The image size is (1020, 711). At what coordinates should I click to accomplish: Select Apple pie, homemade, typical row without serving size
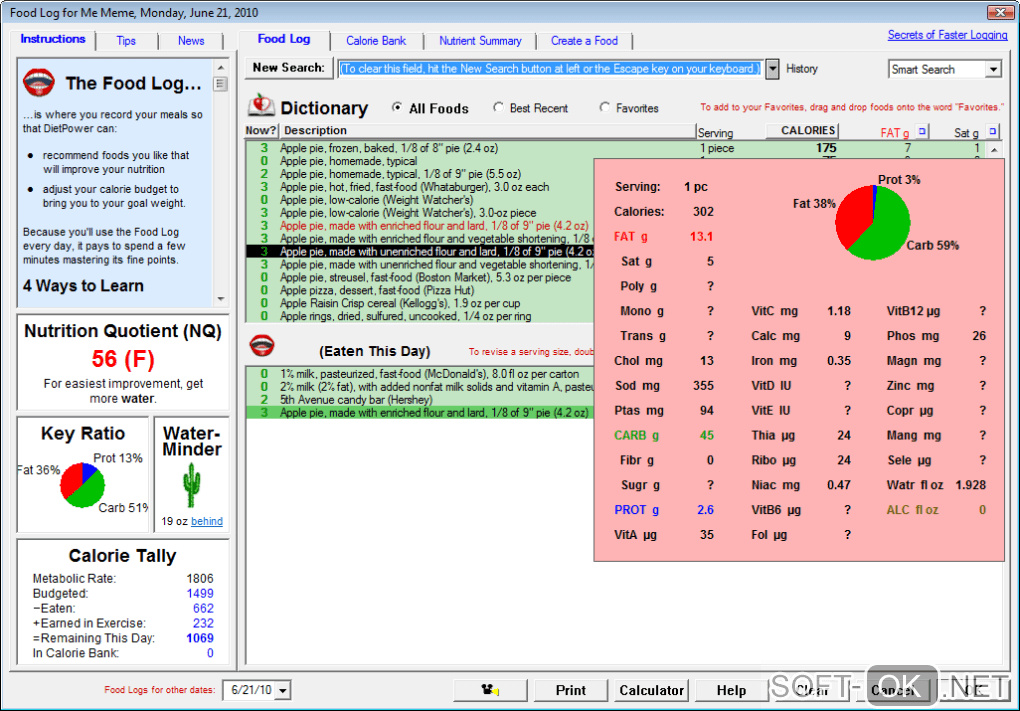coord(420,161)
